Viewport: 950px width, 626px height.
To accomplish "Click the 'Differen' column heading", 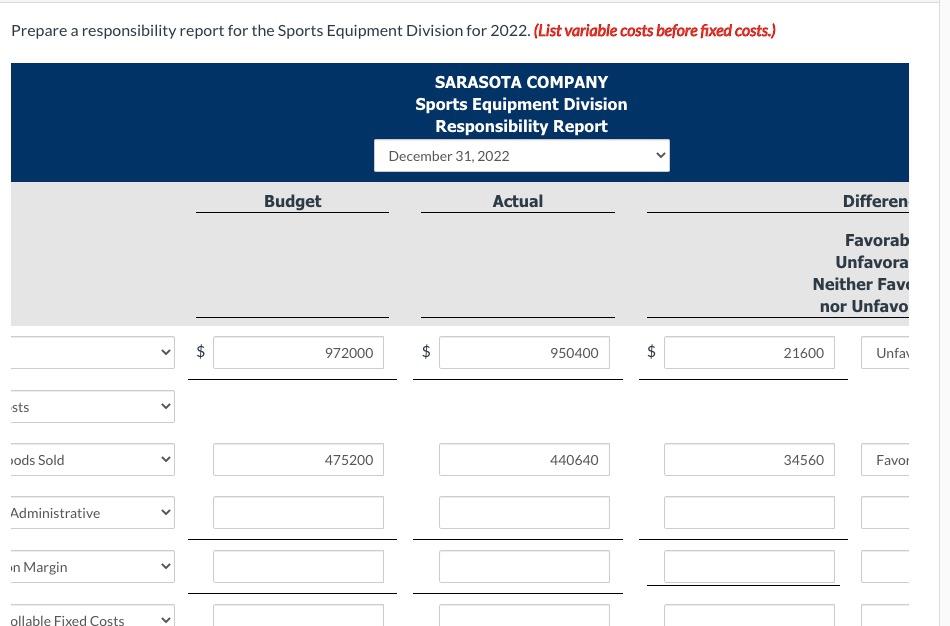I will pos(875,201).
